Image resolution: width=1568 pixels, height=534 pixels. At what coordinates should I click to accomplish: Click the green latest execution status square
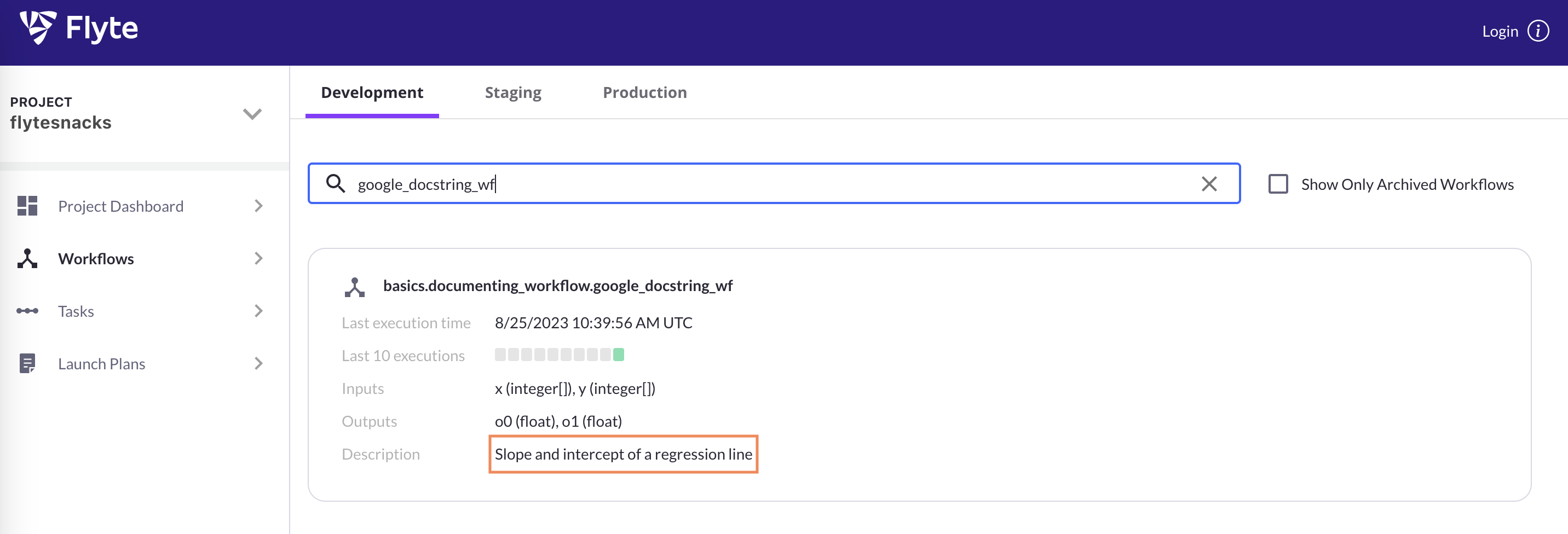coord(619,355)
